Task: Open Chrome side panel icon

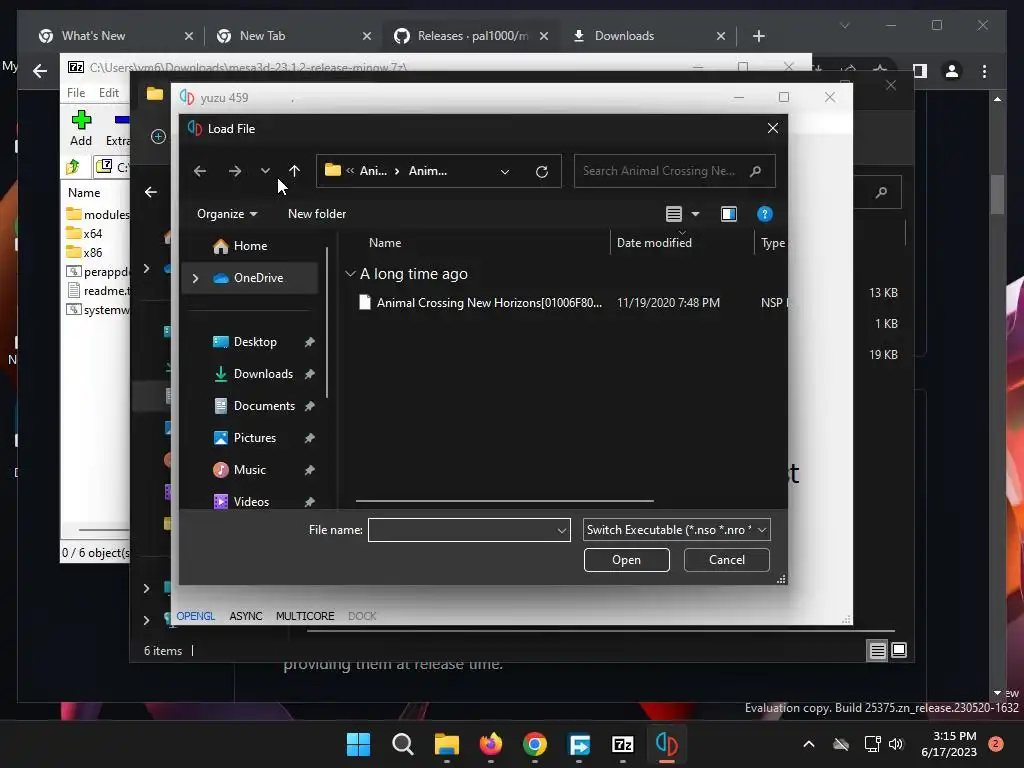Action: (920, 71)
